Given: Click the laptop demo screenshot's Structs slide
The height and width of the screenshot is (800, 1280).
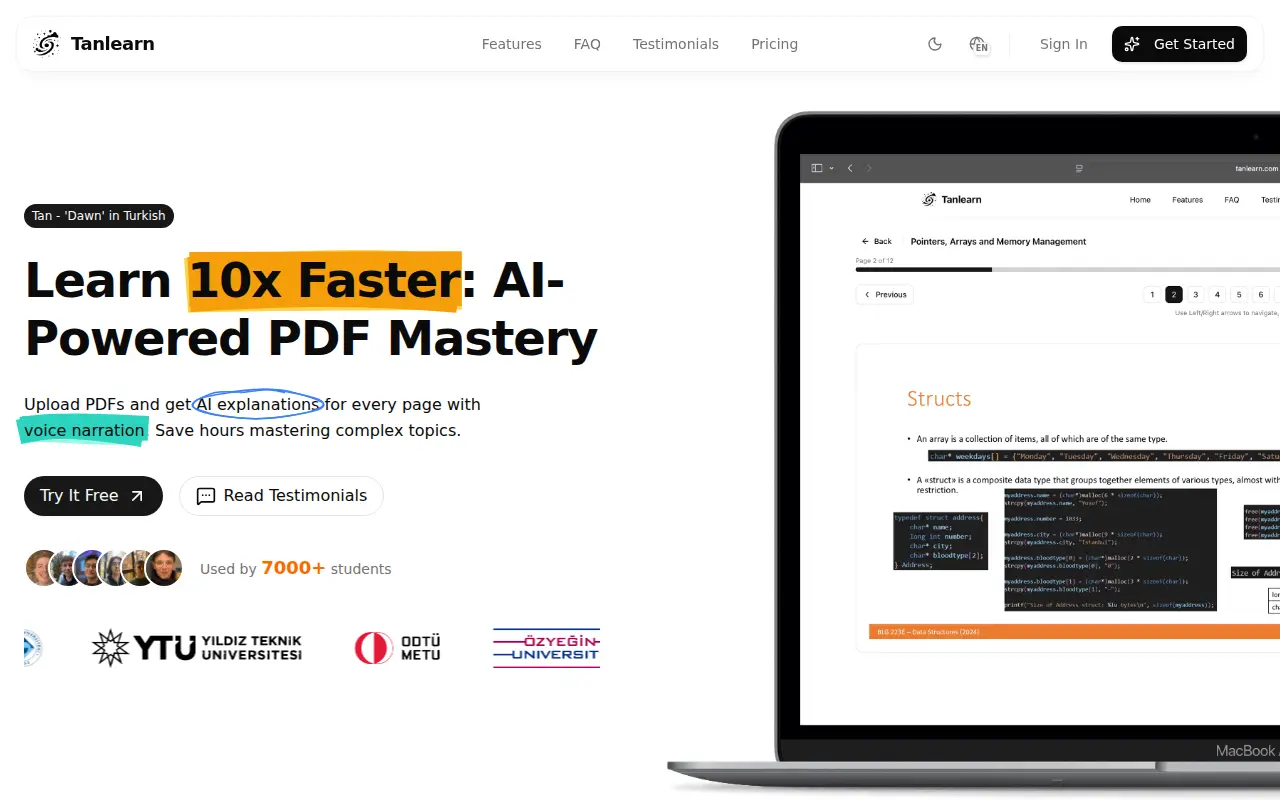Looking at the screenshot, I should coord(1068,497).
